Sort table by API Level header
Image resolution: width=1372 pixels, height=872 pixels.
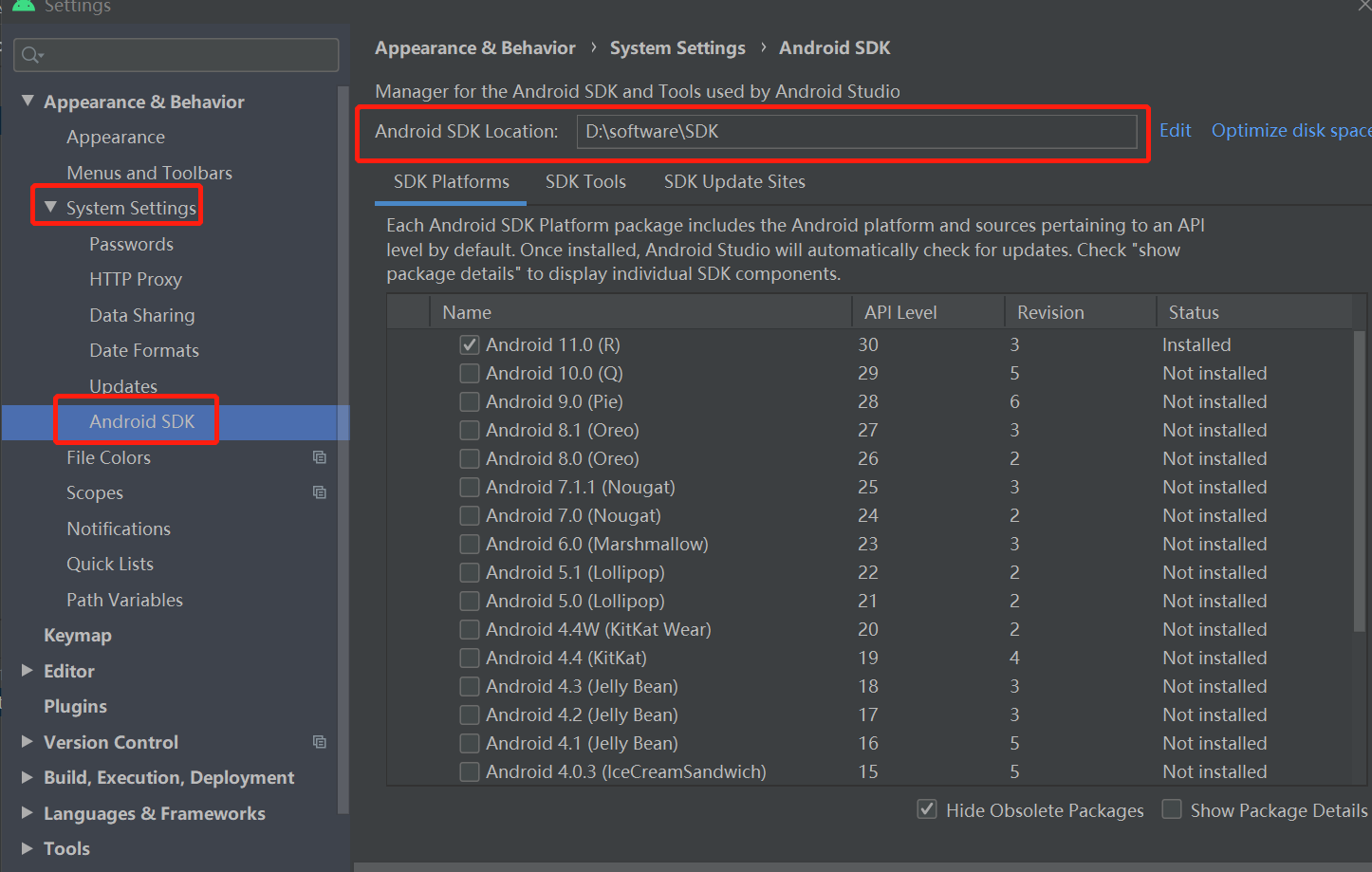pyautogui.click(x=928, y=312)
